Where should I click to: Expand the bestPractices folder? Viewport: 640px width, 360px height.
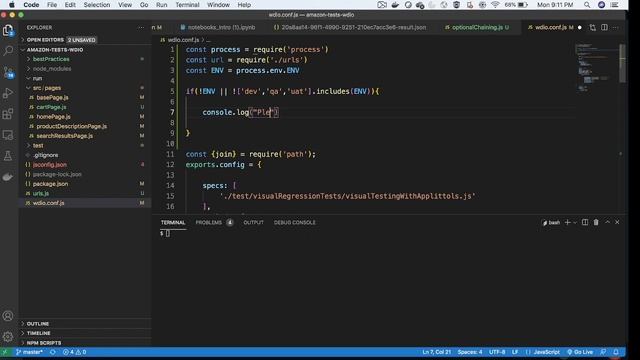51,59
